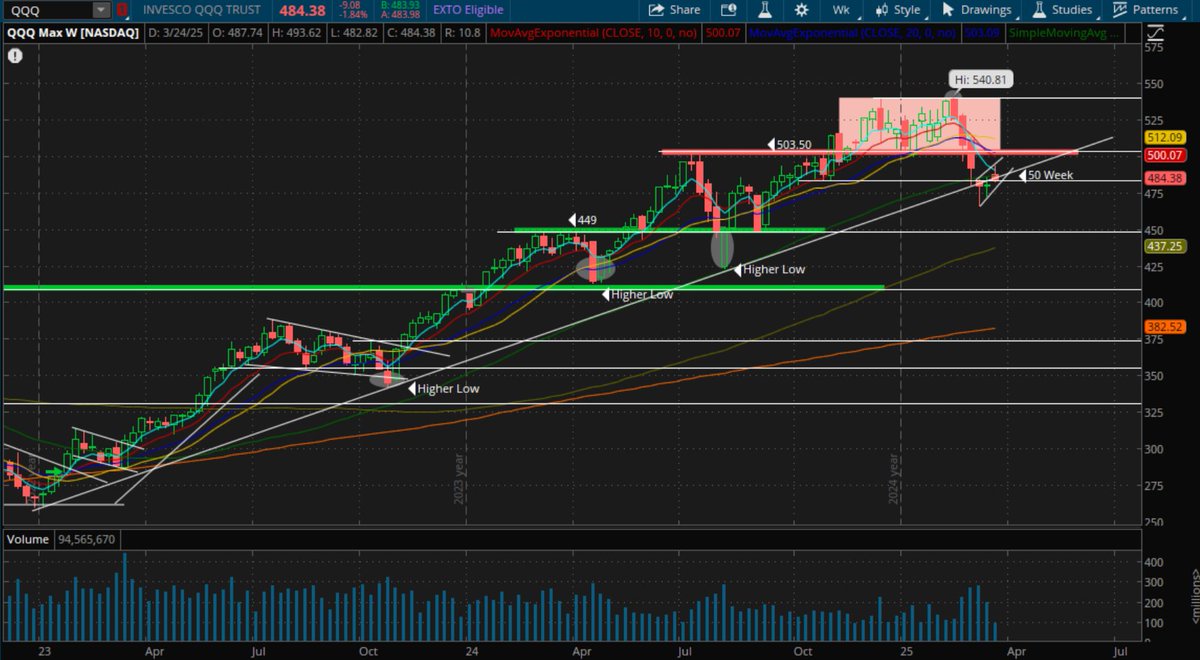This screenshot has height=660, width=1200.
Task: Click the red 500.07 price axis bubble
Action: pos(1166,155)
